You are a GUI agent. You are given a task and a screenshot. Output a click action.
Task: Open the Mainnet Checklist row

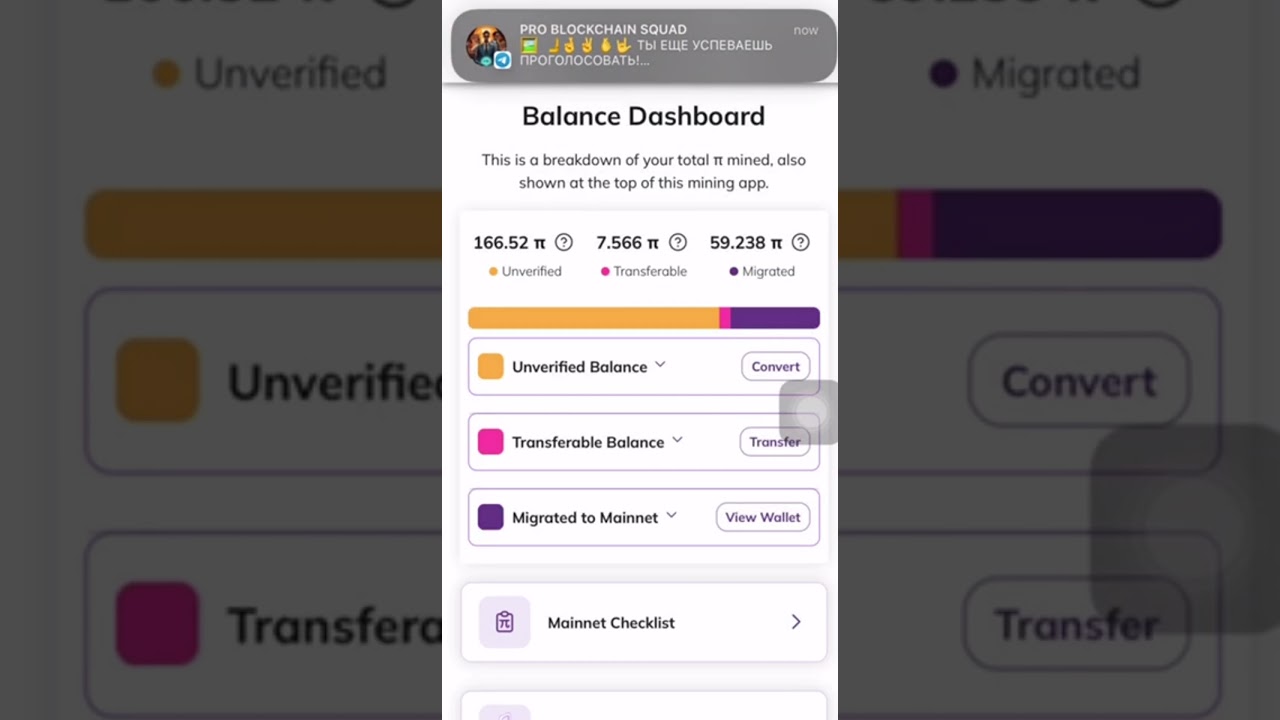pos(644,622)
